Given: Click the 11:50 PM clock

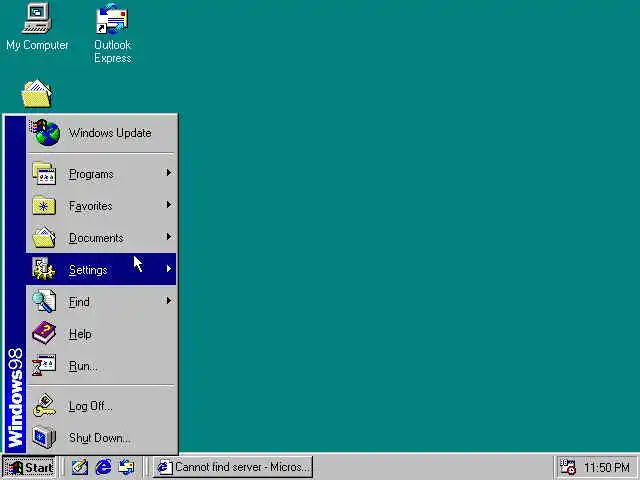Looking at the screenshot, I should pos(607,467).
